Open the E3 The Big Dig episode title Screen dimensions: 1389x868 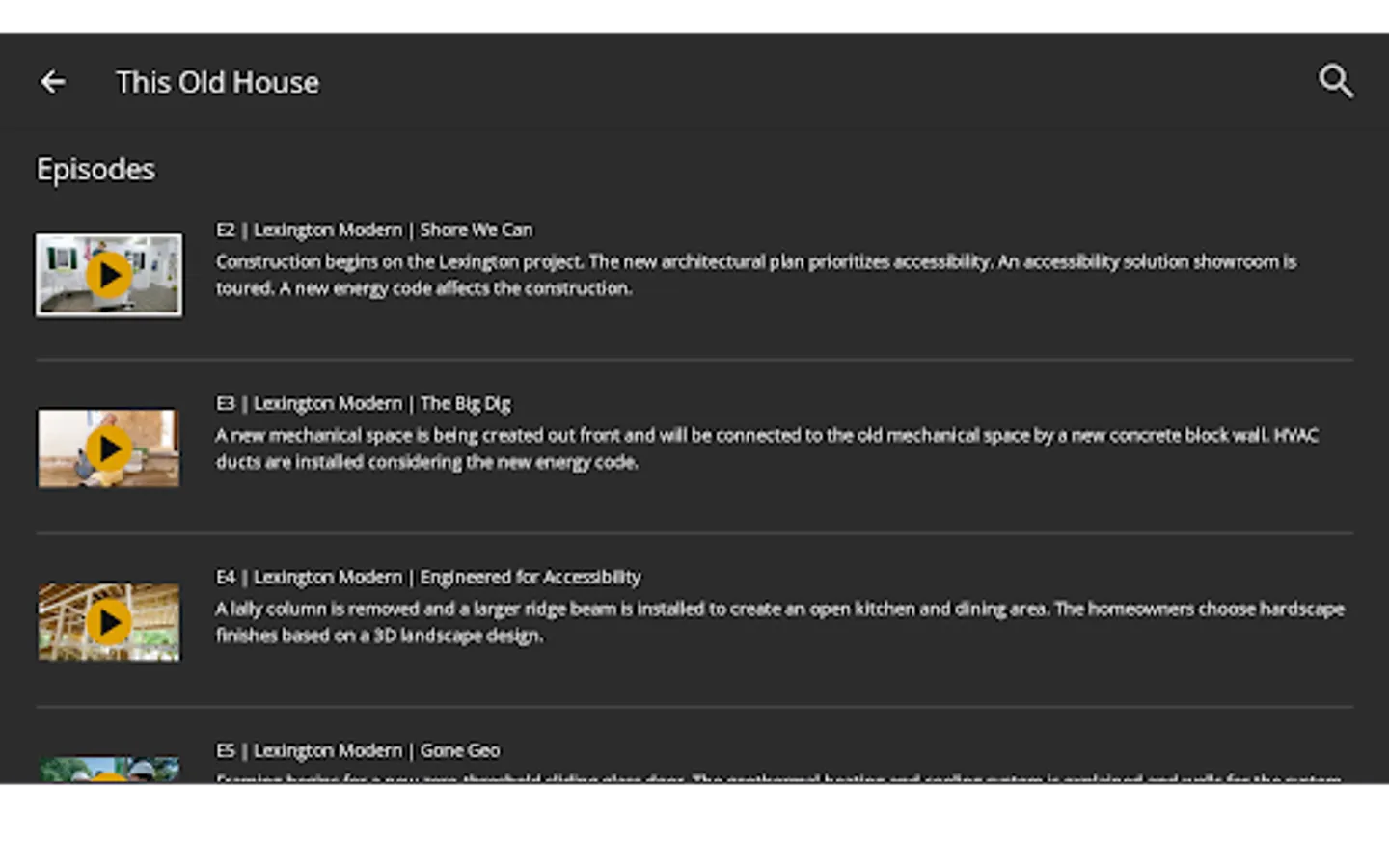click(364, 402)
